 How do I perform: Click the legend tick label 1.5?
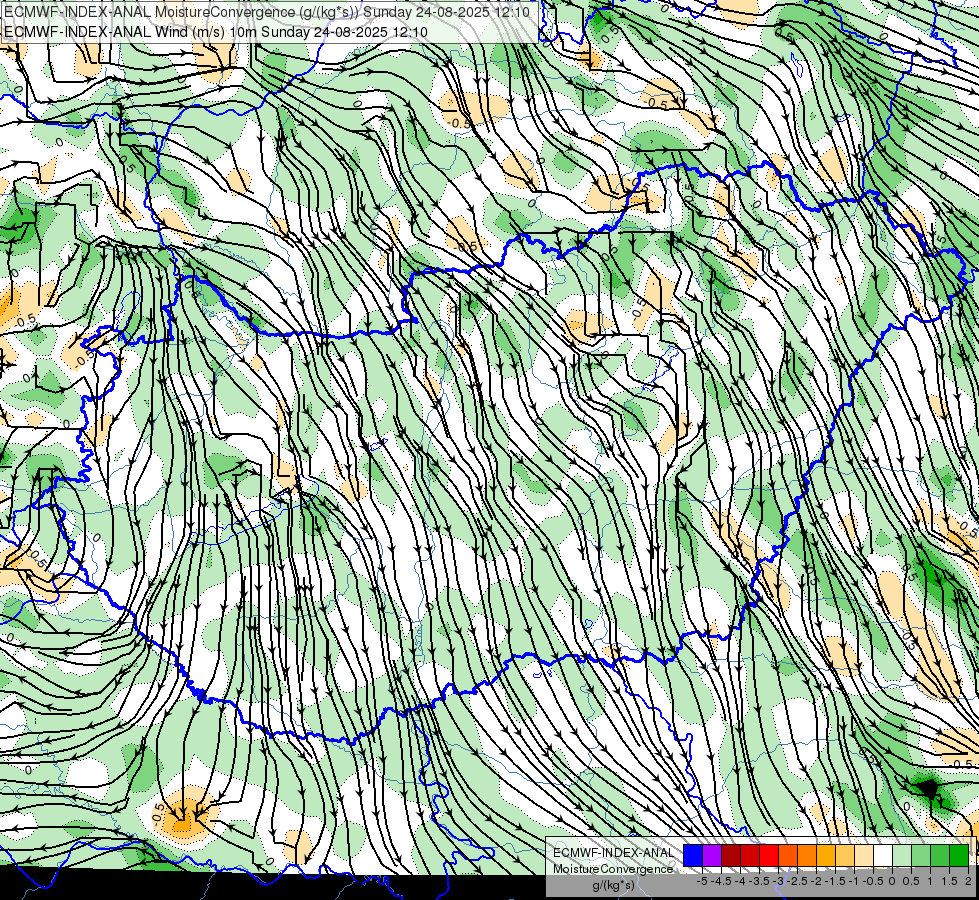coord(949,881)
